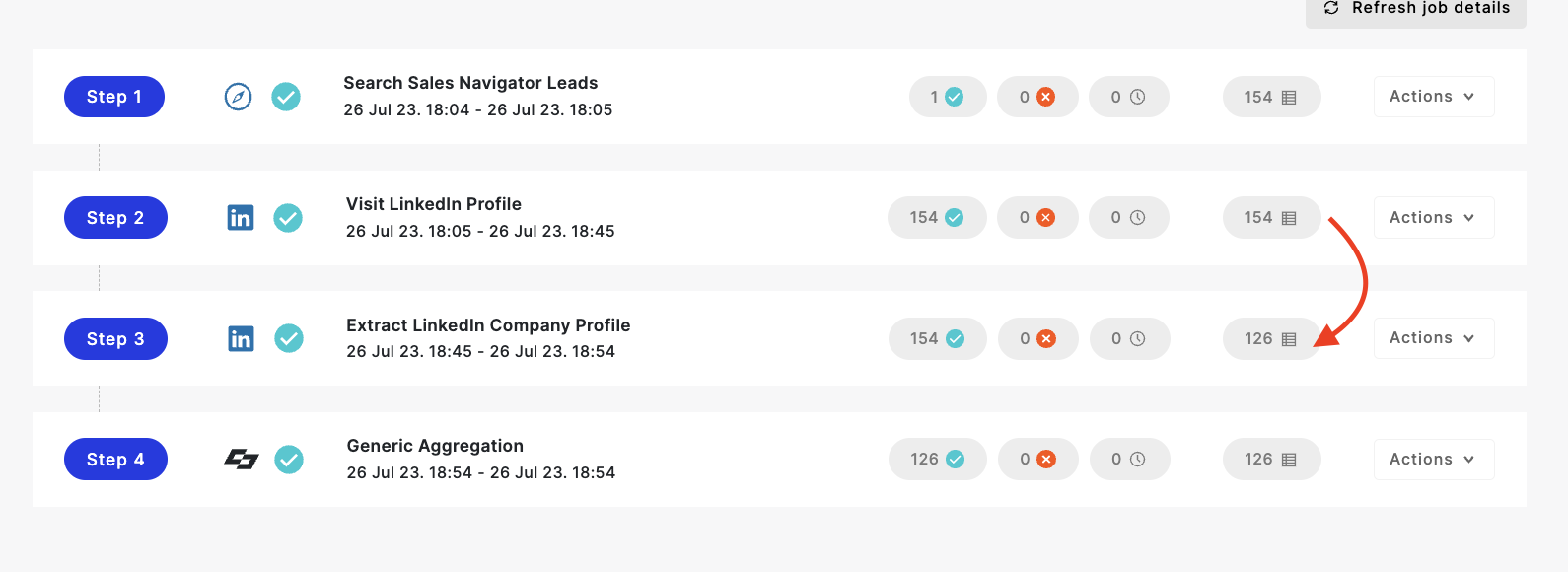Select the Step 1 blue pill button
The image size is (1568, 572).
pyautogui.click(x=114, y=97)
